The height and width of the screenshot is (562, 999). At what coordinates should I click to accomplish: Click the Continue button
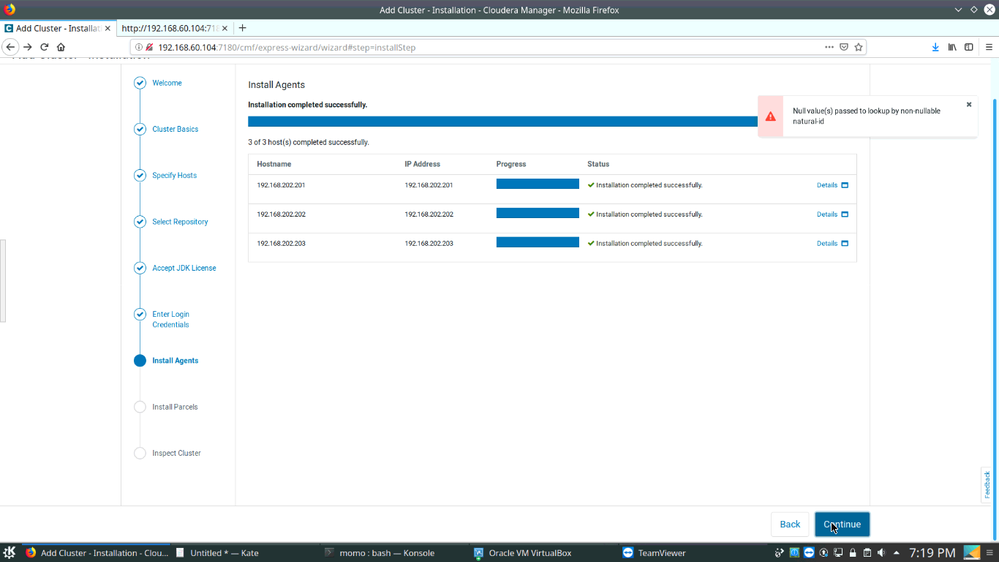point(842,524)
